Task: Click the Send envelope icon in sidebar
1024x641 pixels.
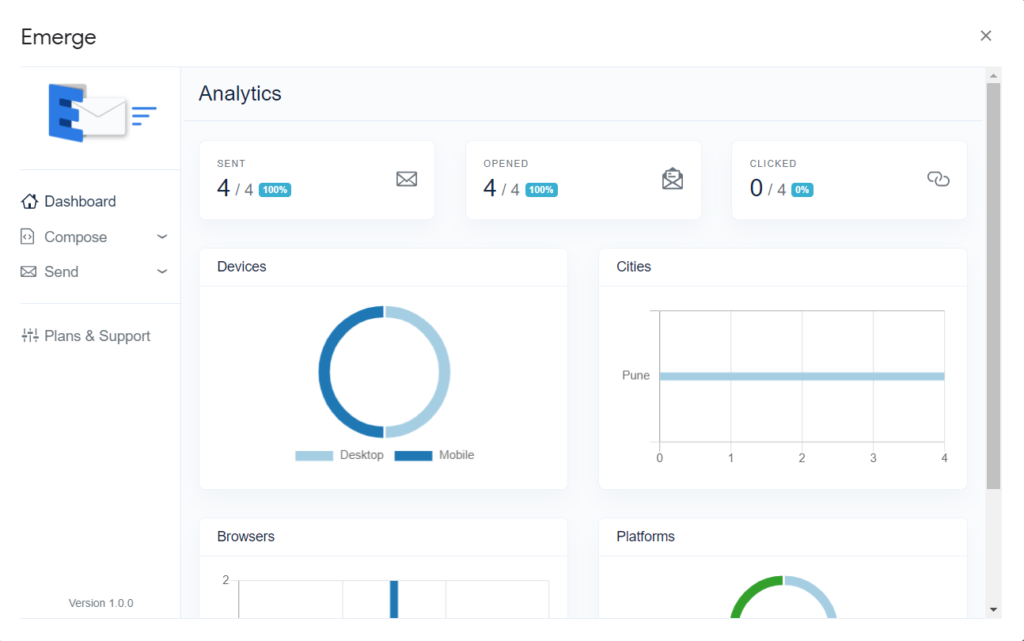Action: tap(28, 272)
